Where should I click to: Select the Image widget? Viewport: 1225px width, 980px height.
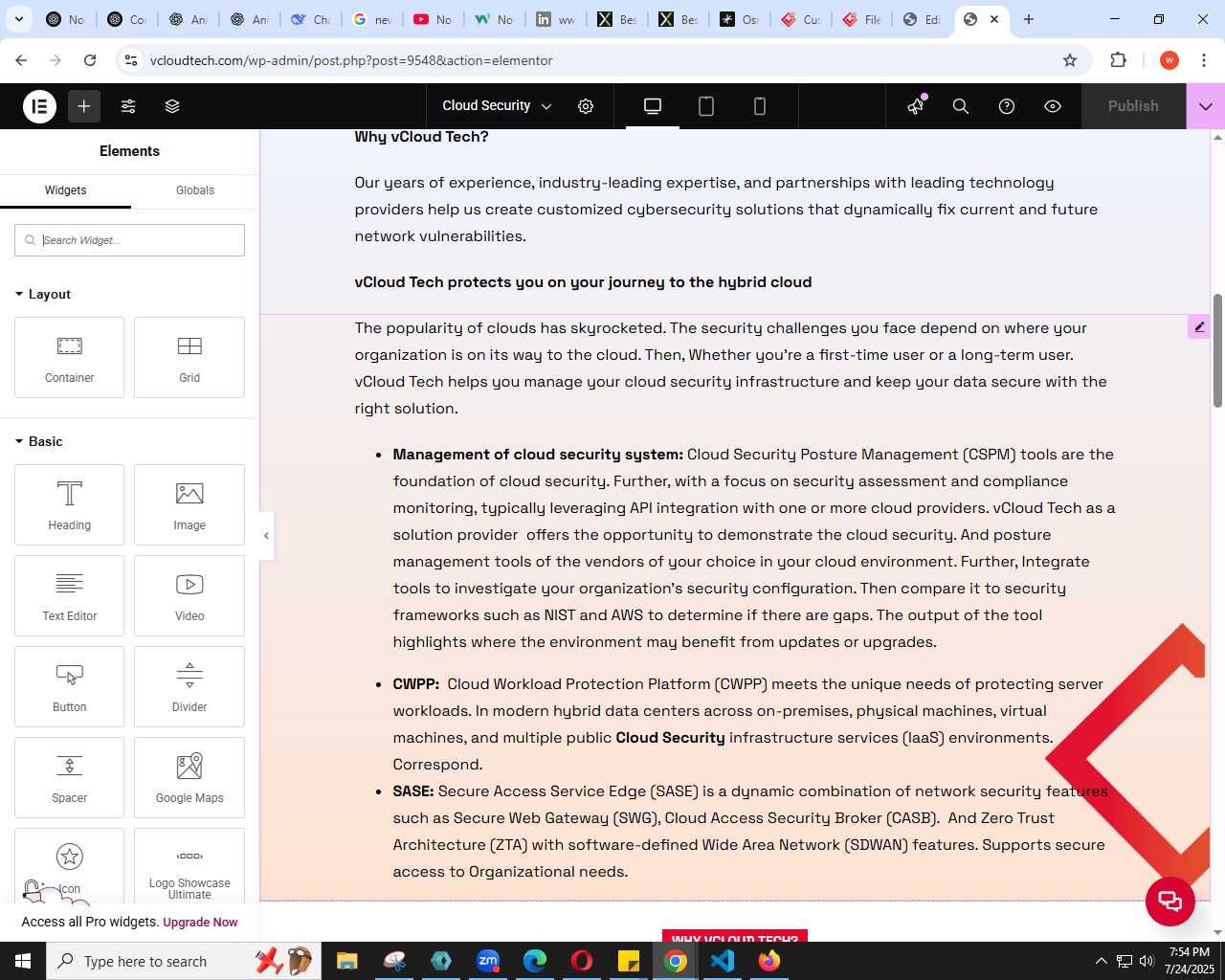pyautogui.click(x=189, y=504)
